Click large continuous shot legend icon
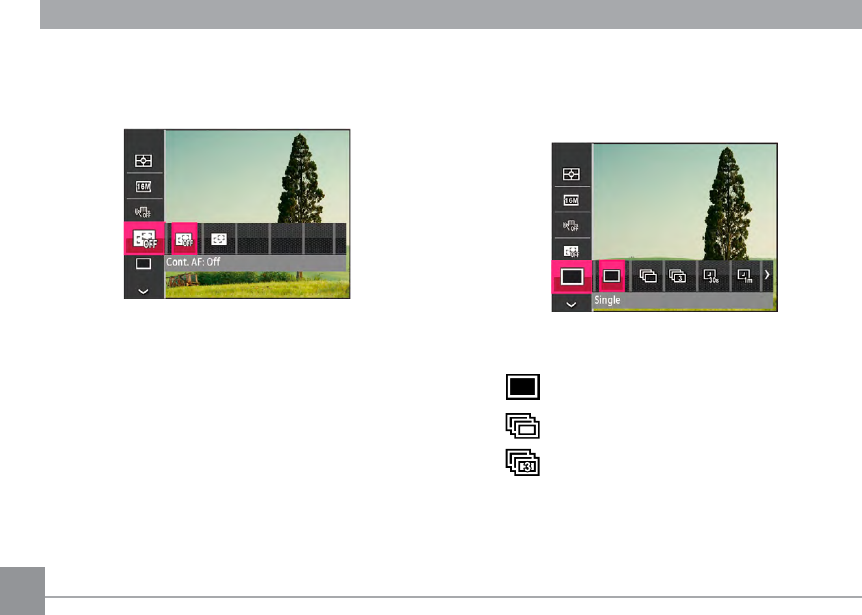 523,426
